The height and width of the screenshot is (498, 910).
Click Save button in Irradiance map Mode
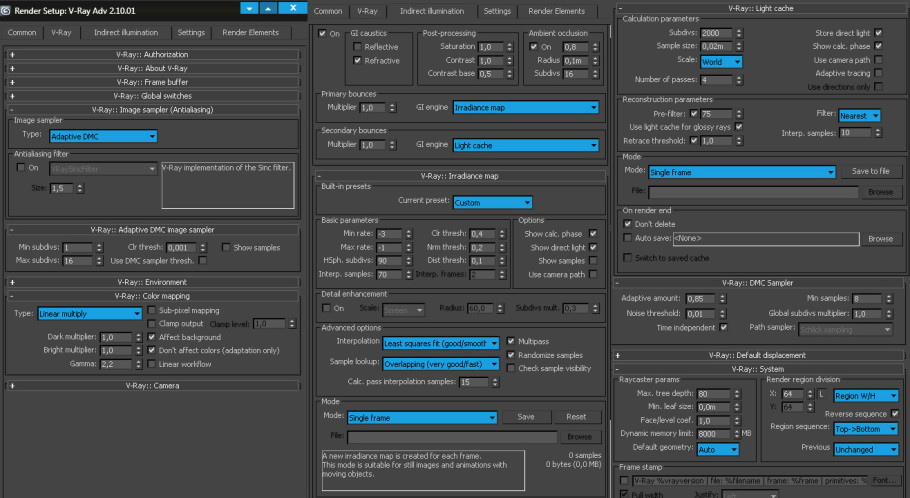pyautogui.click(x=526, y=417)
